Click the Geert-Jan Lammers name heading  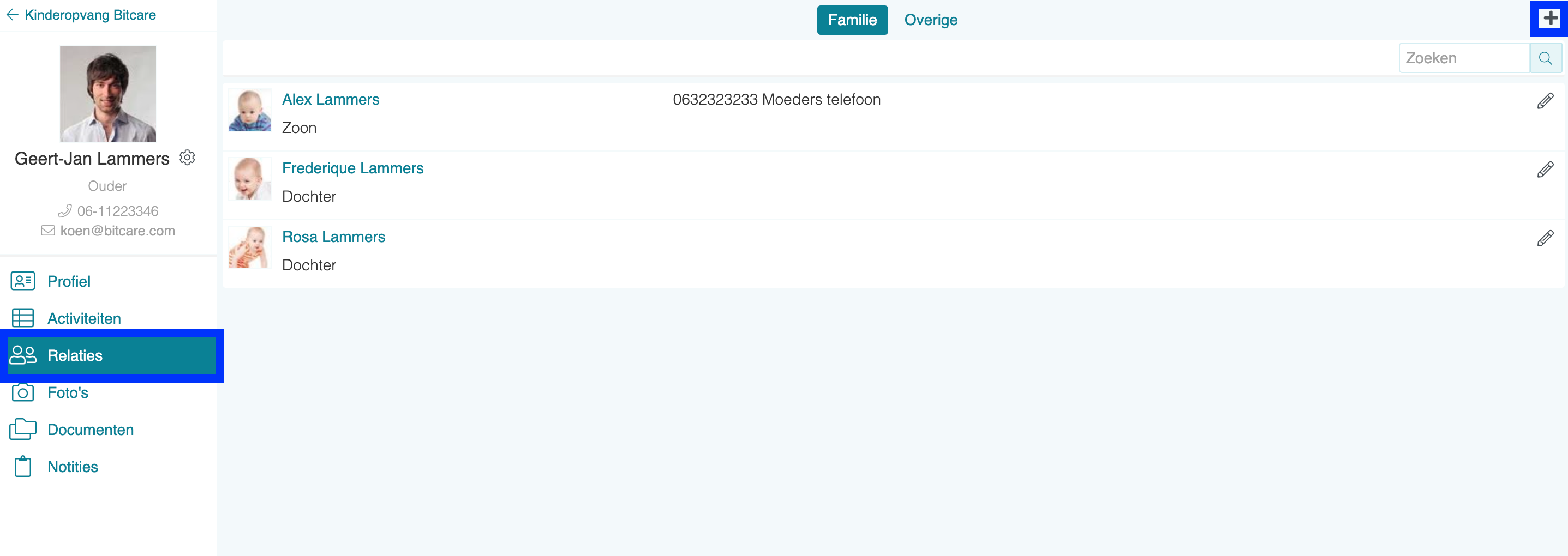pyautogui.click(x=92, y=159)
